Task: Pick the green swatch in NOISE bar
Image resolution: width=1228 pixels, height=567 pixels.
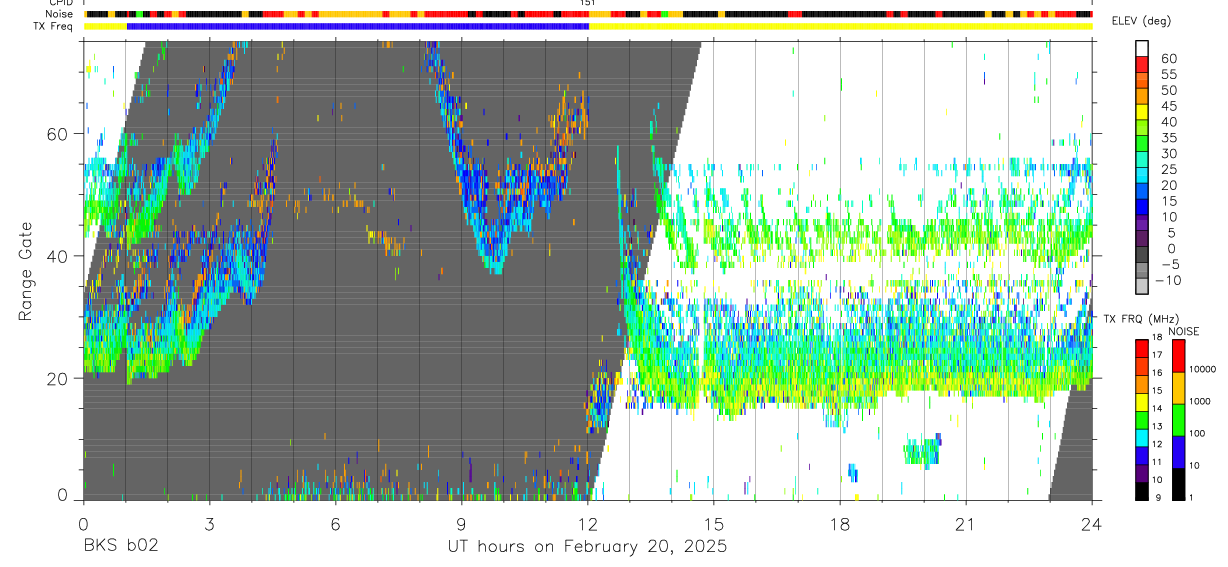Action: pyautogui.click(x=1178, y=420)
